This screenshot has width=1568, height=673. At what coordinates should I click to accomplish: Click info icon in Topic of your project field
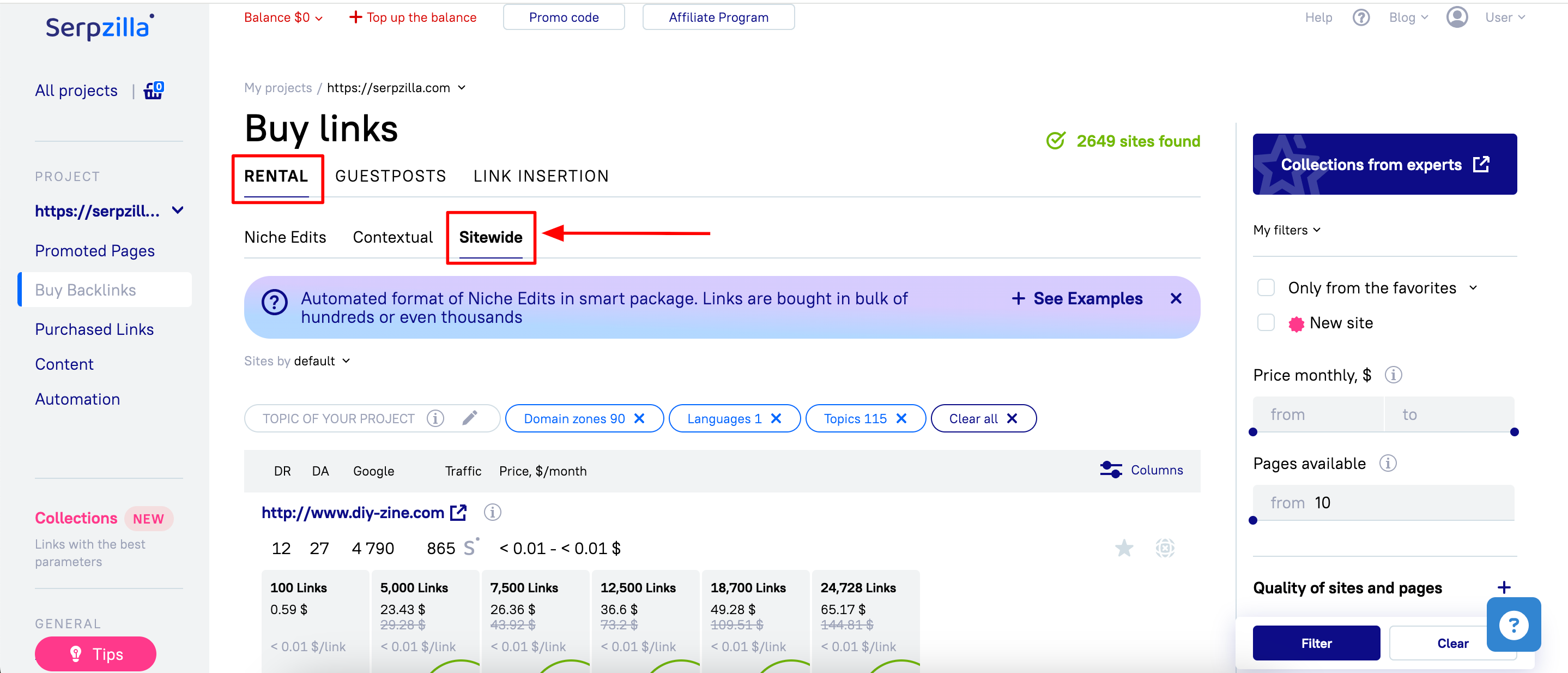click(435, 418)
